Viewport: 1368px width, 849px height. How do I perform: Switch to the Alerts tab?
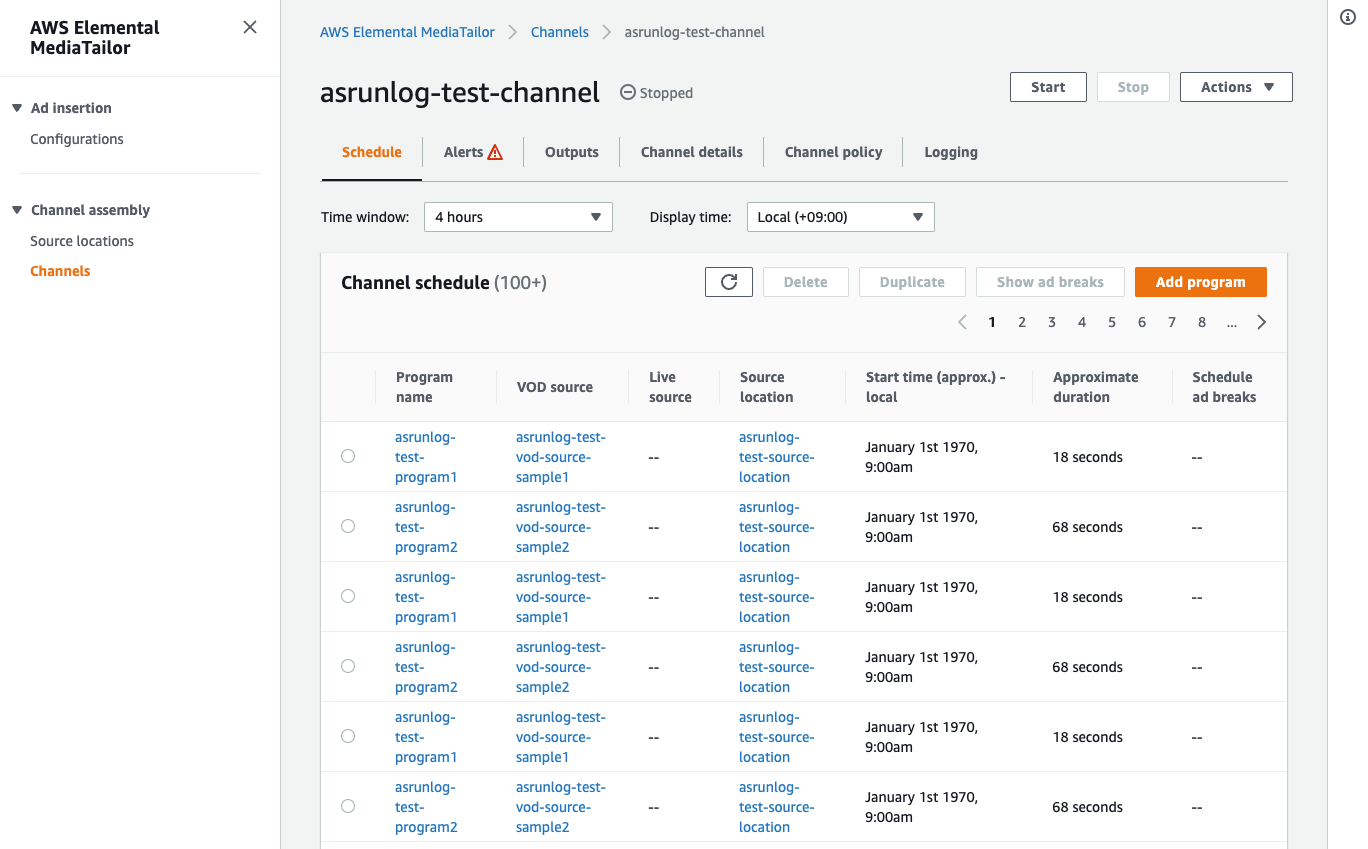[x=473, y=152]
